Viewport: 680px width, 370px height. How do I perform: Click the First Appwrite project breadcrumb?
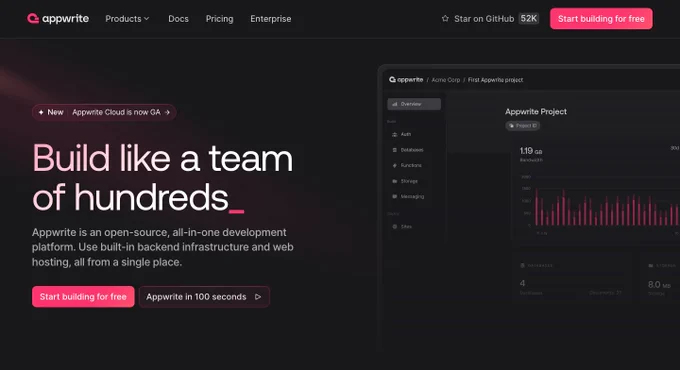click(x=495, y=80)
